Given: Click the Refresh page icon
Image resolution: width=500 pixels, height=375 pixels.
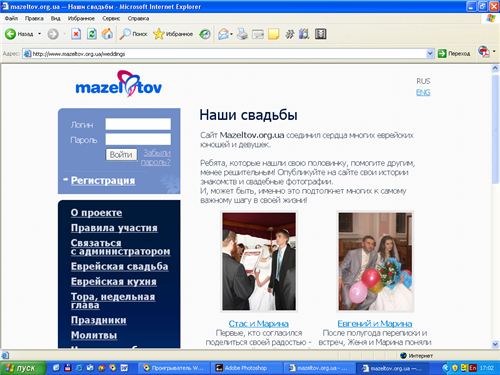Looking at the screenshot, I should coord(92,34).
